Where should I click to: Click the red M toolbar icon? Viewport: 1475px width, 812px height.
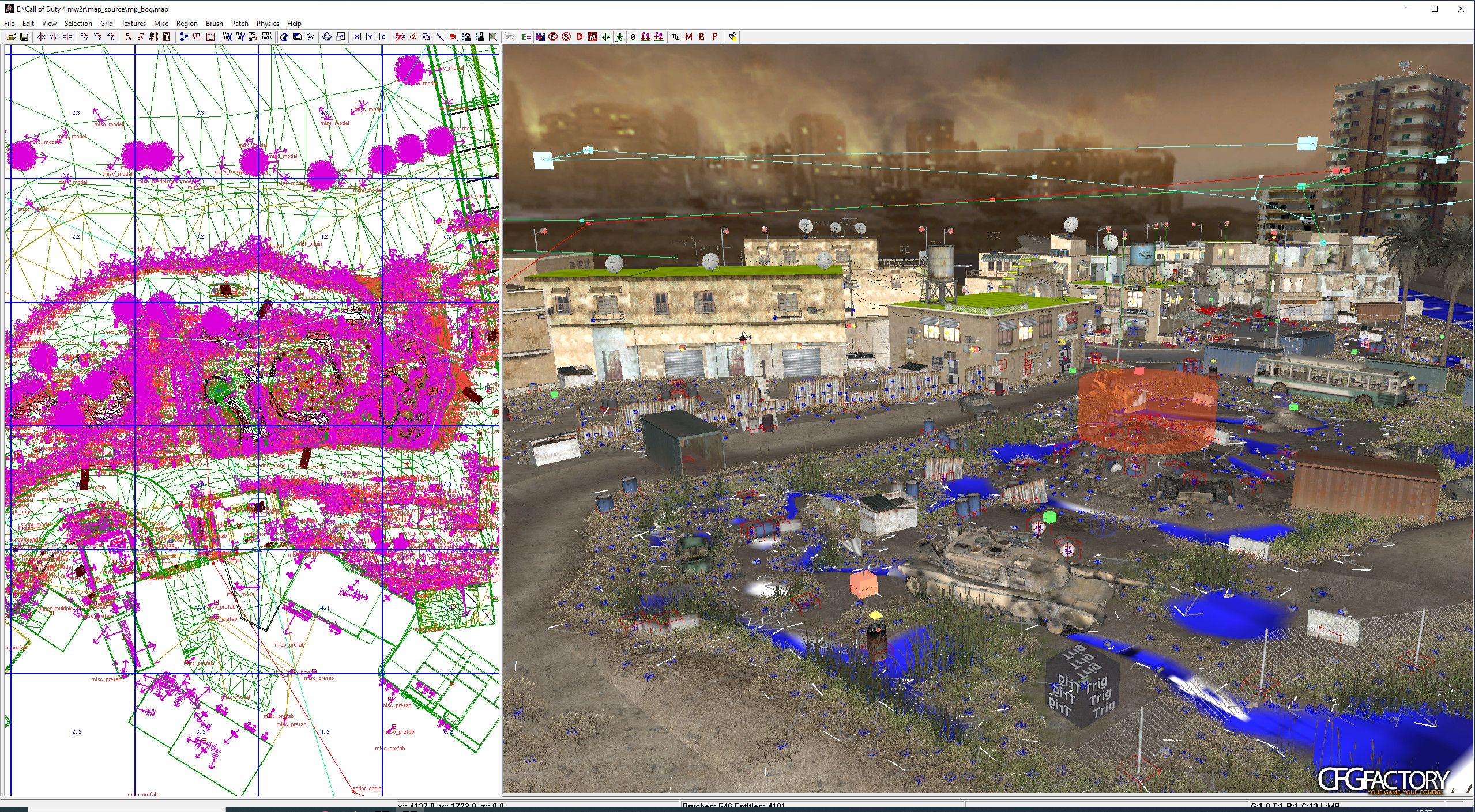point(688,37)
